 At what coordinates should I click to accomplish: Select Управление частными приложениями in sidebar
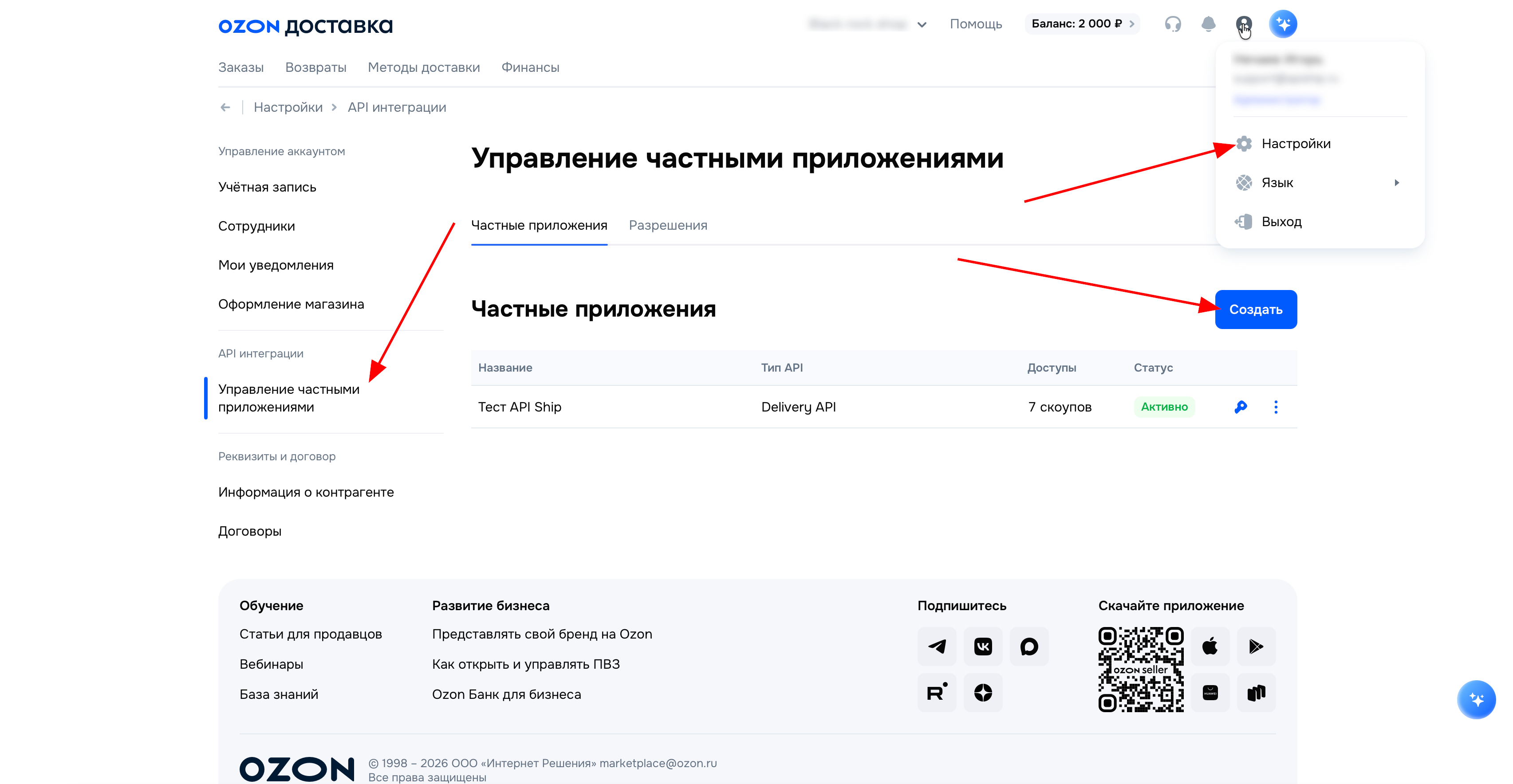pos(289,399)
